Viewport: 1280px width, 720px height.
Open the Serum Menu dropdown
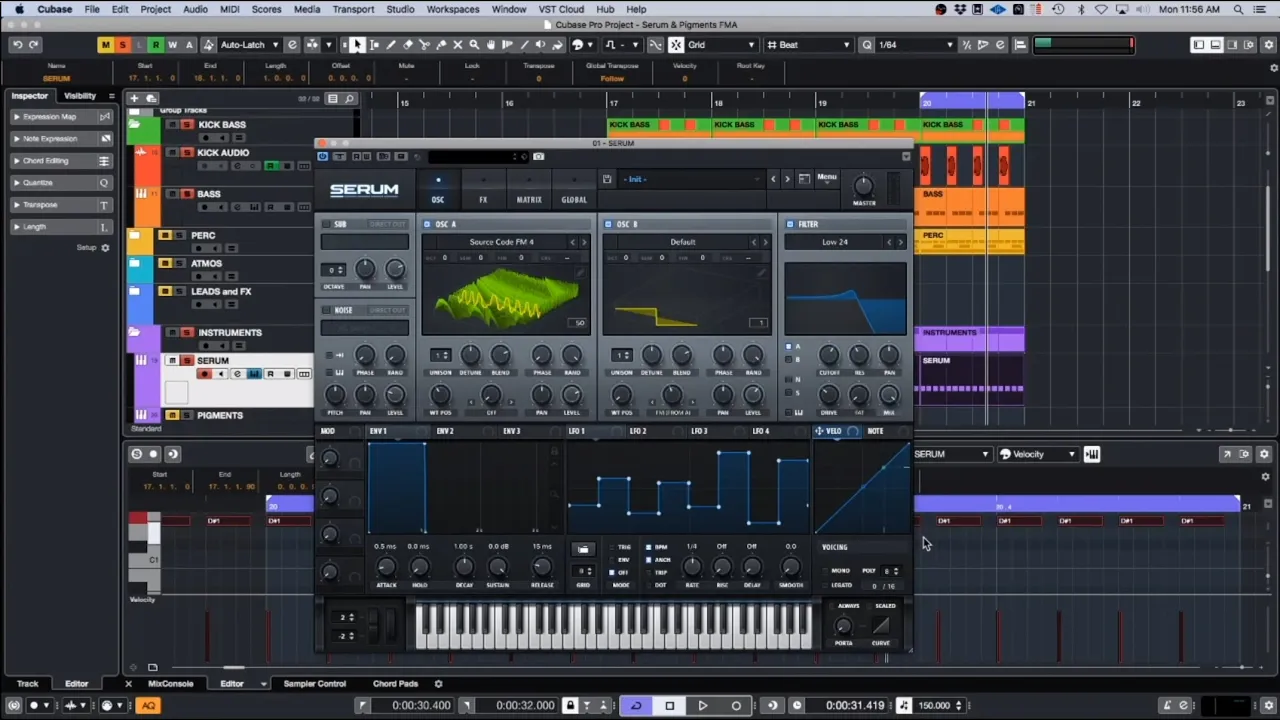point(827,178)
